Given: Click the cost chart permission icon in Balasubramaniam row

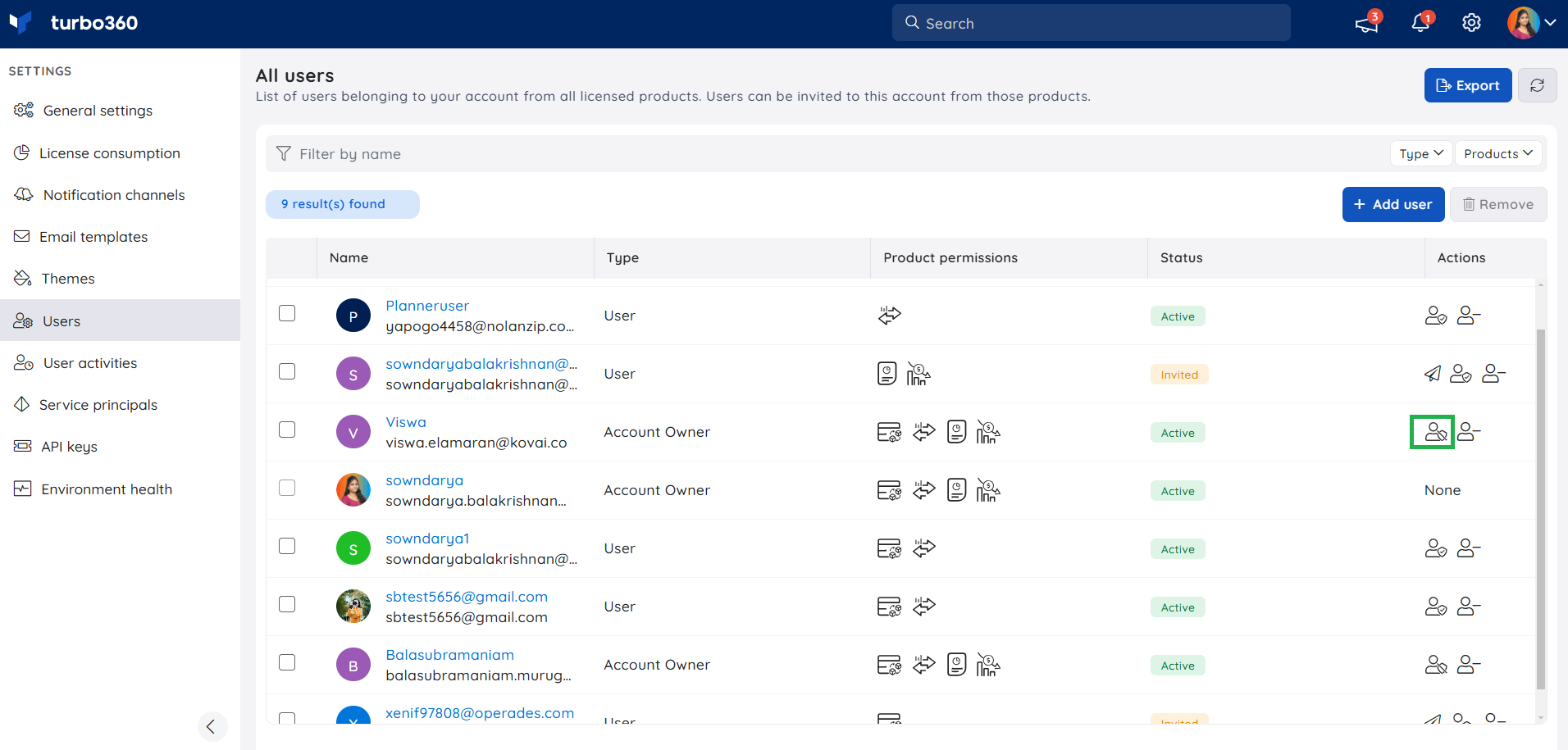Looking at the screenshot, I should coord(988,665).
